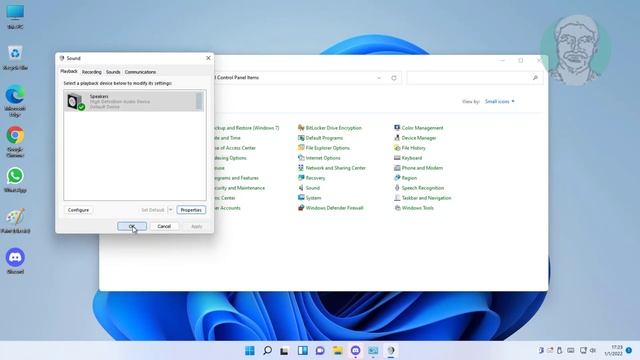
Task: Open the View by Small icons dropdown
Action: (500, 101)
